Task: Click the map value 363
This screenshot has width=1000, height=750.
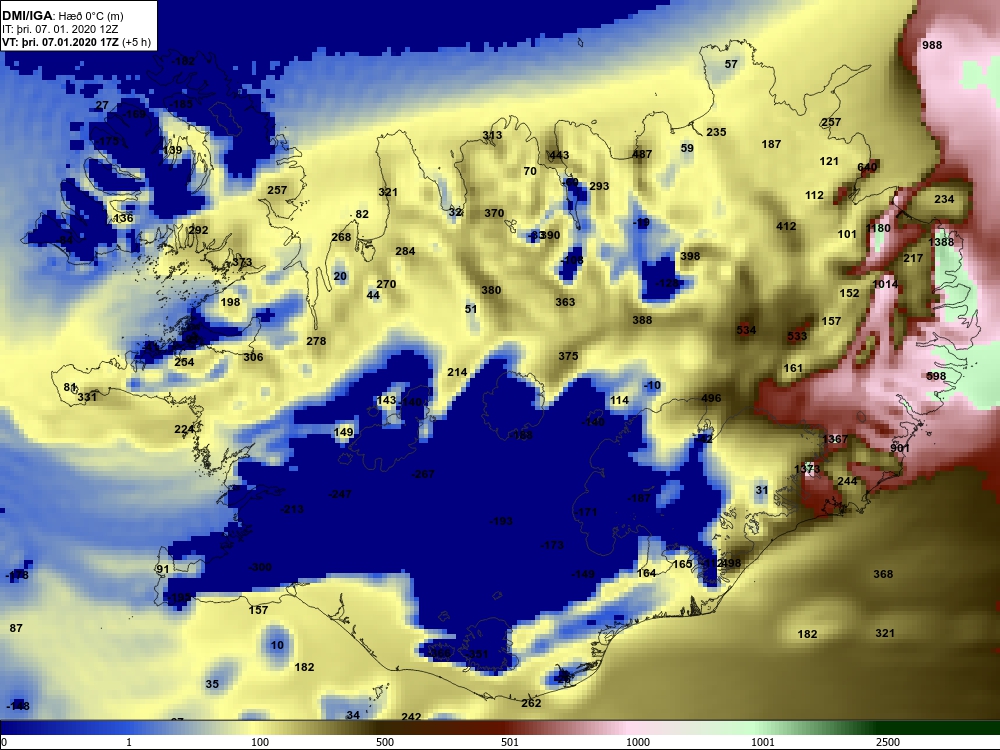Action: [x=565, y=302]
